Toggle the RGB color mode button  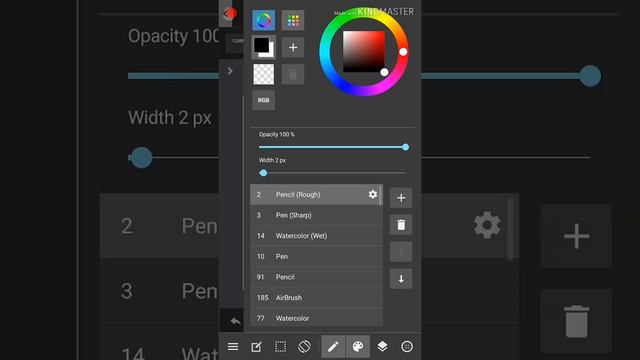[x=264, y=100]
